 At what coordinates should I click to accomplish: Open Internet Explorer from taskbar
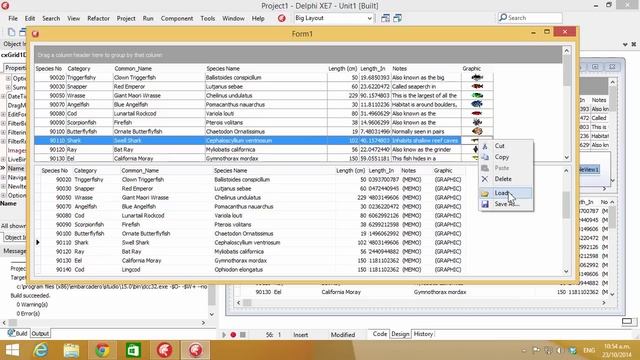coord(41,350)
